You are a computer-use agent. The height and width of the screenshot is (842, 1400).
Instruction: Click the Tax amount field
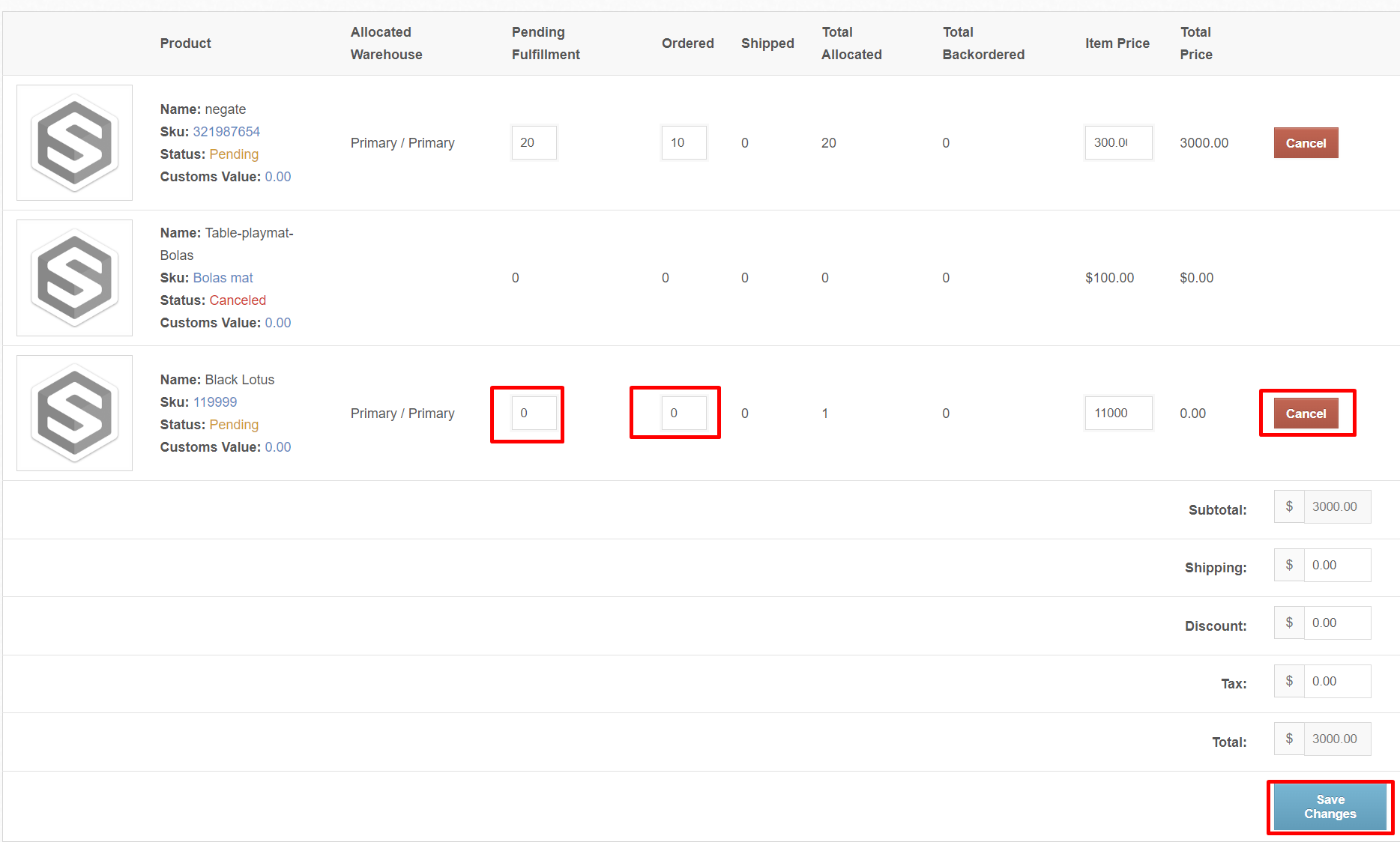(x=1336, y=681)
